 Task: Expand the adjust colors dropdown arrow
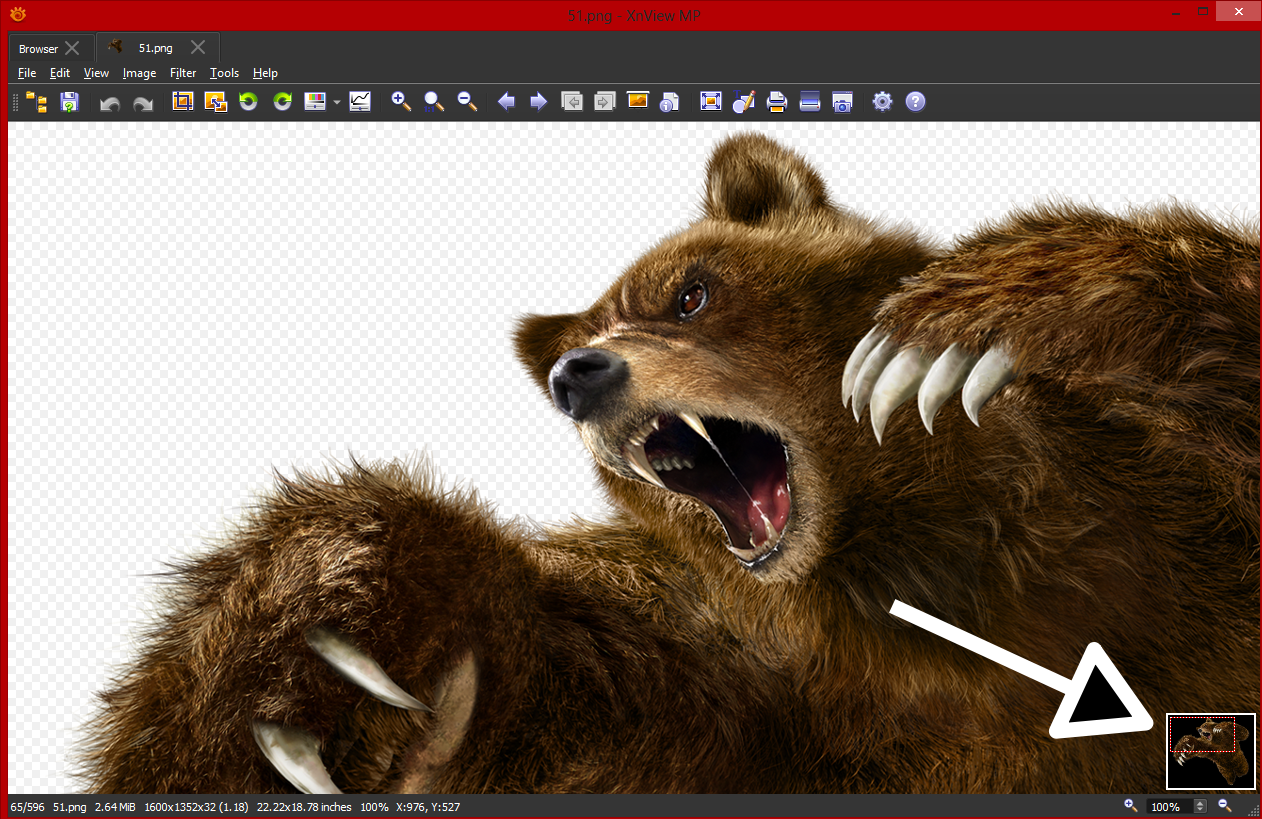click(337, 102)
